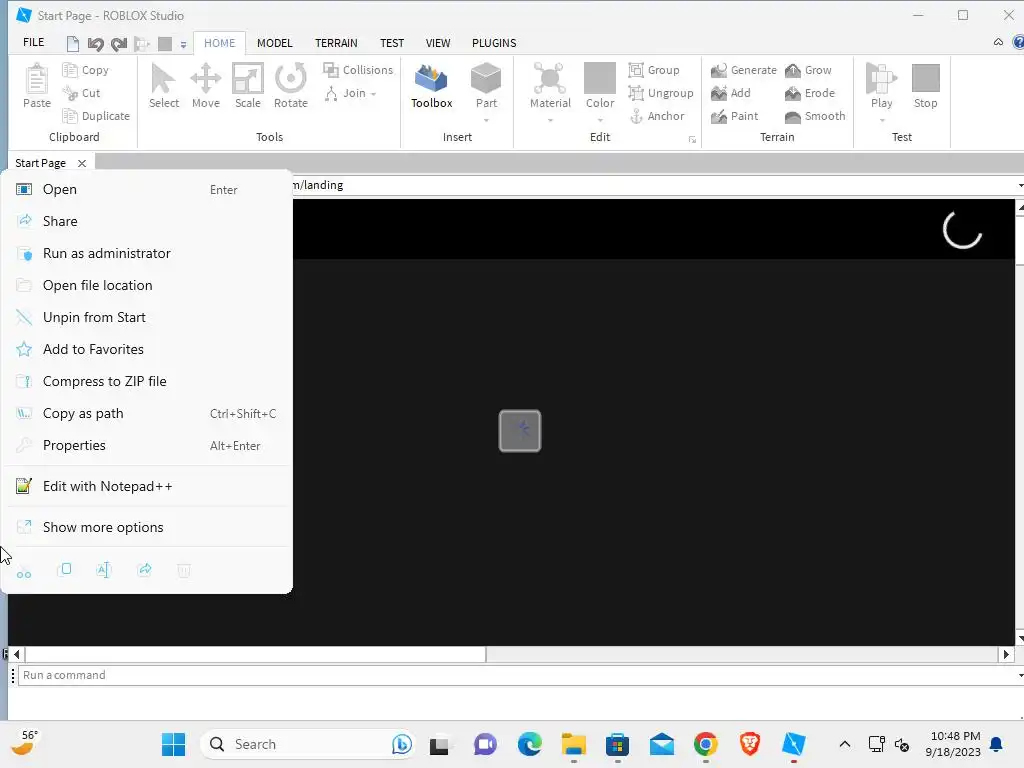This screenshot has width=1024, height=768.
Task: Expand the Material dropdown arrow
Action: 550,121
